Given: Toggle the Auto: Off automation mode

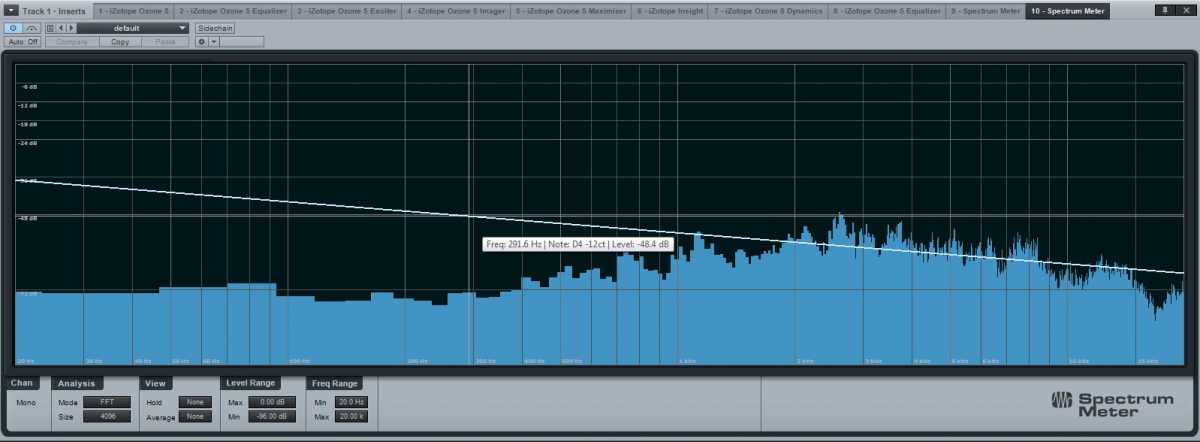Looking at the screenshot, I should [x=22, y=42].
